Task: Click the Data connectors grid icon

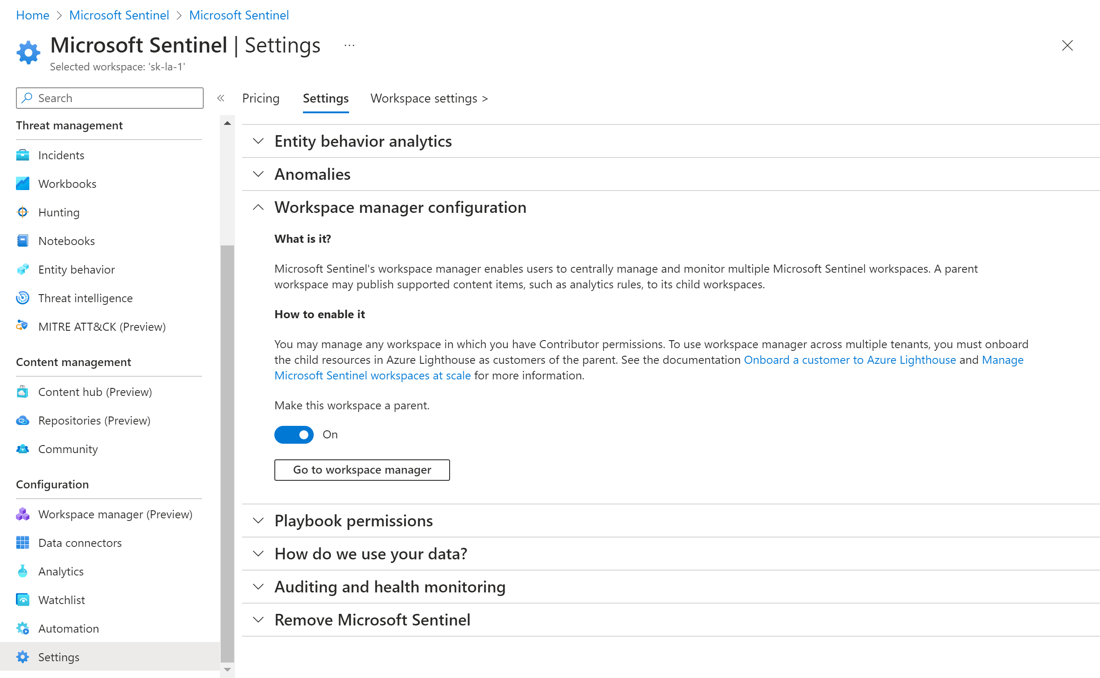Action: click(23, 543)
